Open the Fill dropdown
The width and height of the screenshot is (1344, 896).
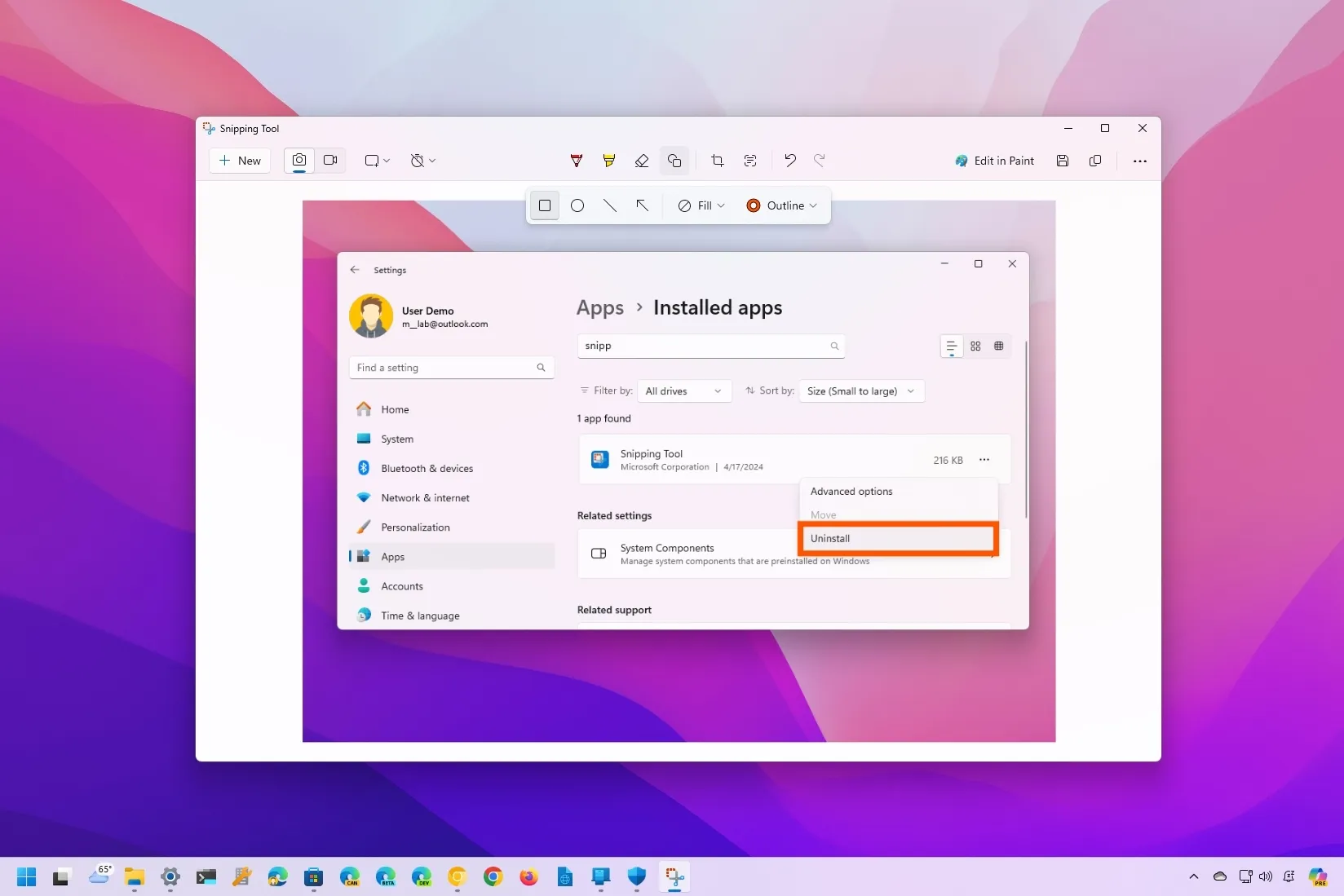(x=700, y=205)
